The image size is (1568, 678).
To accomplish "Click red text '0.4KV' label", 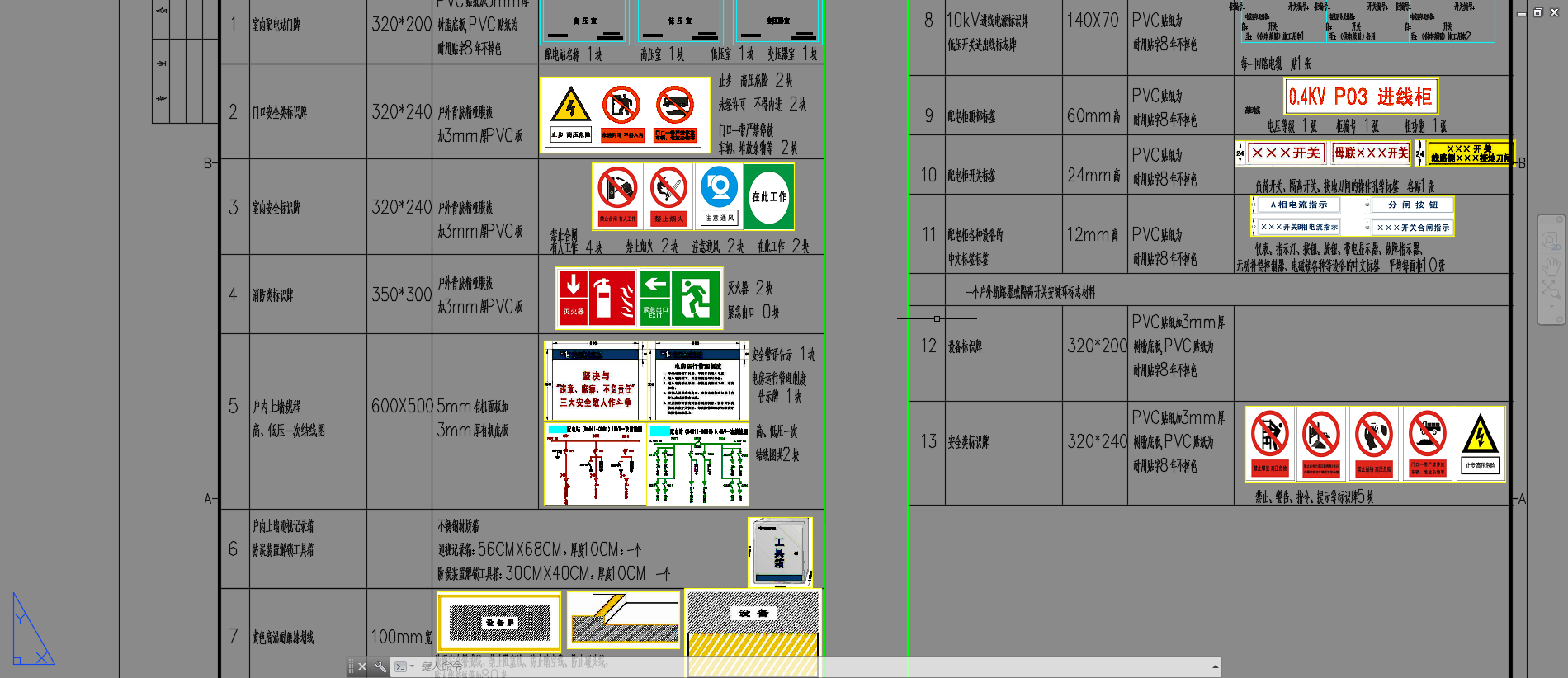I will (x=1307, y=97).
